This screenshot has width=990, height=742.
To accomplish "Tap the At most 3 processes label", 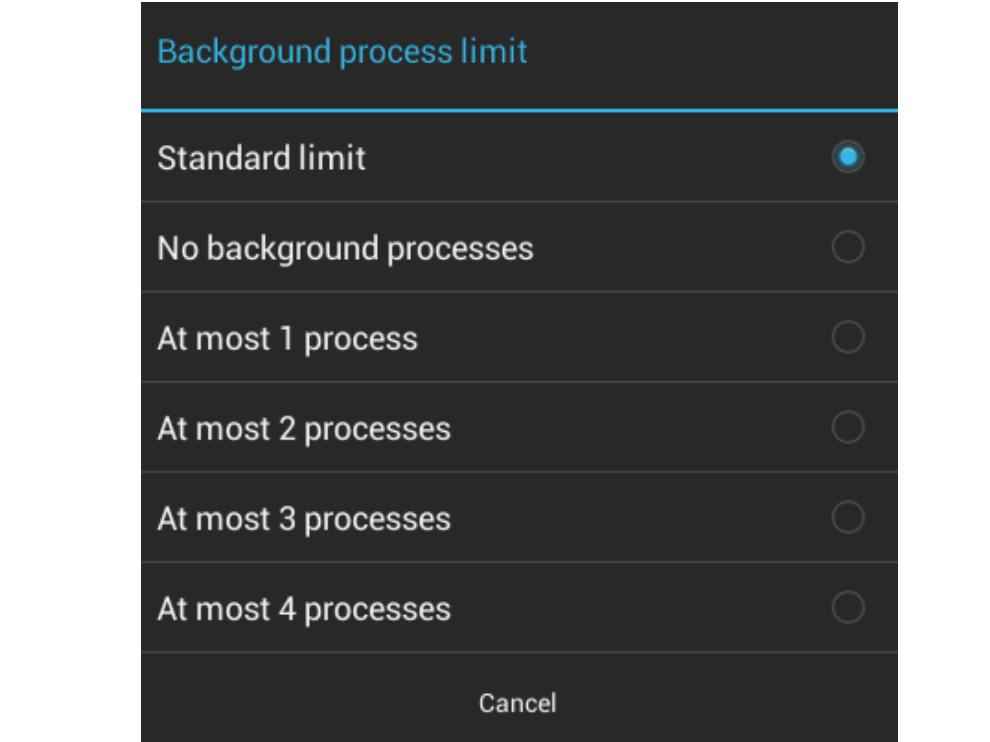I will [304, 520].
